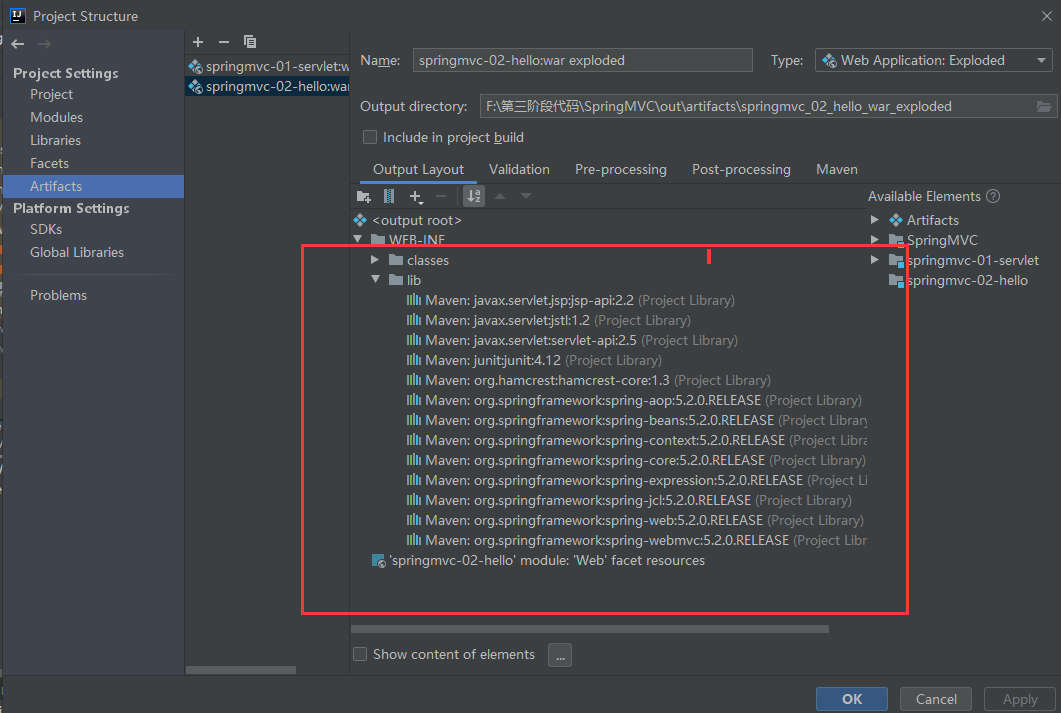Select Maven junit:junit:4.12 library entry

coord(534,361)
